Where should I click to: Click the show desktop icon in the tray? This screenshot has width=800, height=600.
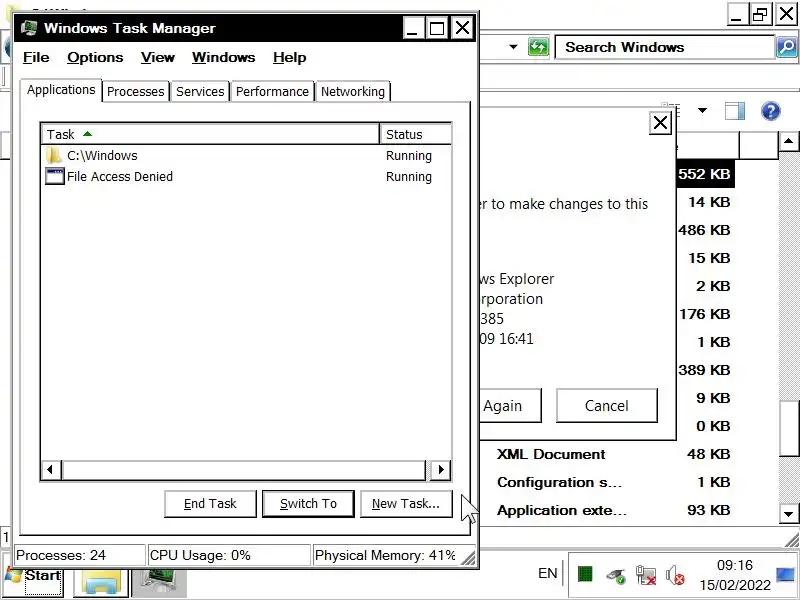coord(786,575)
